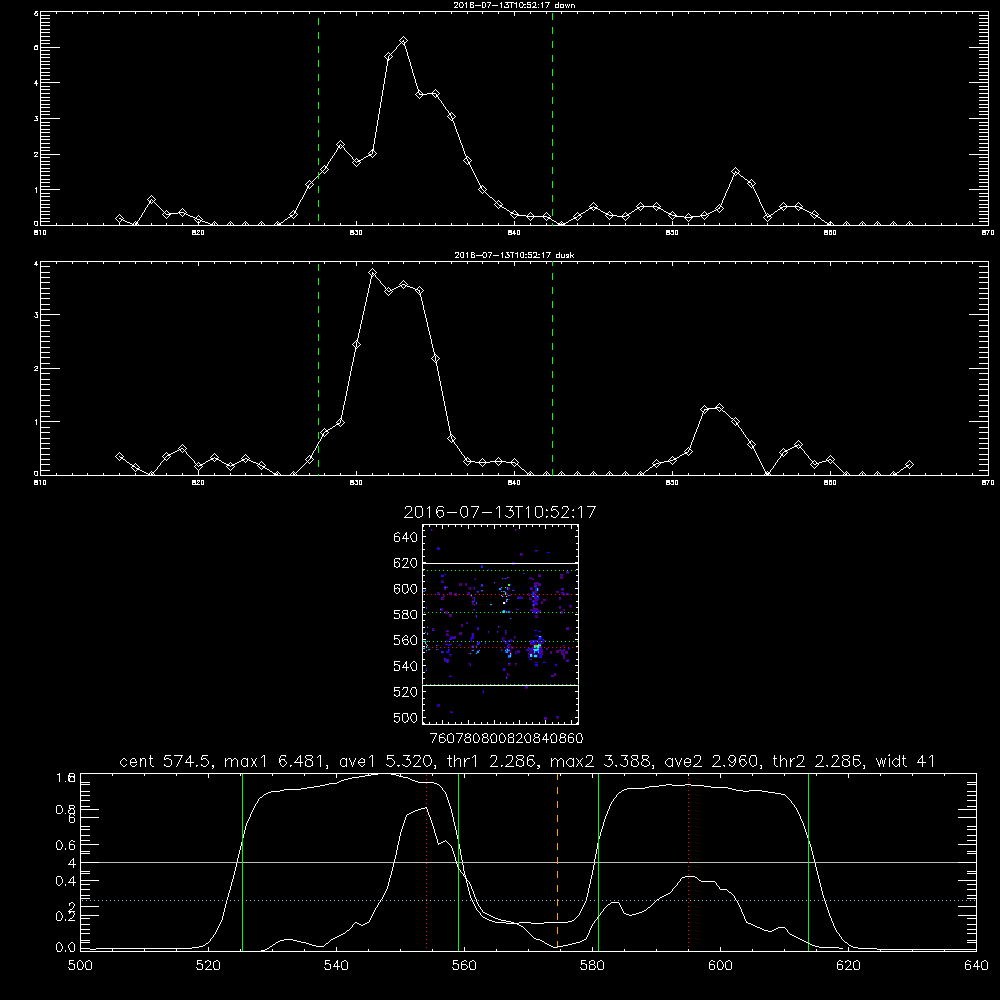
Task: Click the green vertical line near 581 in bottom plot
Action: 598,862
